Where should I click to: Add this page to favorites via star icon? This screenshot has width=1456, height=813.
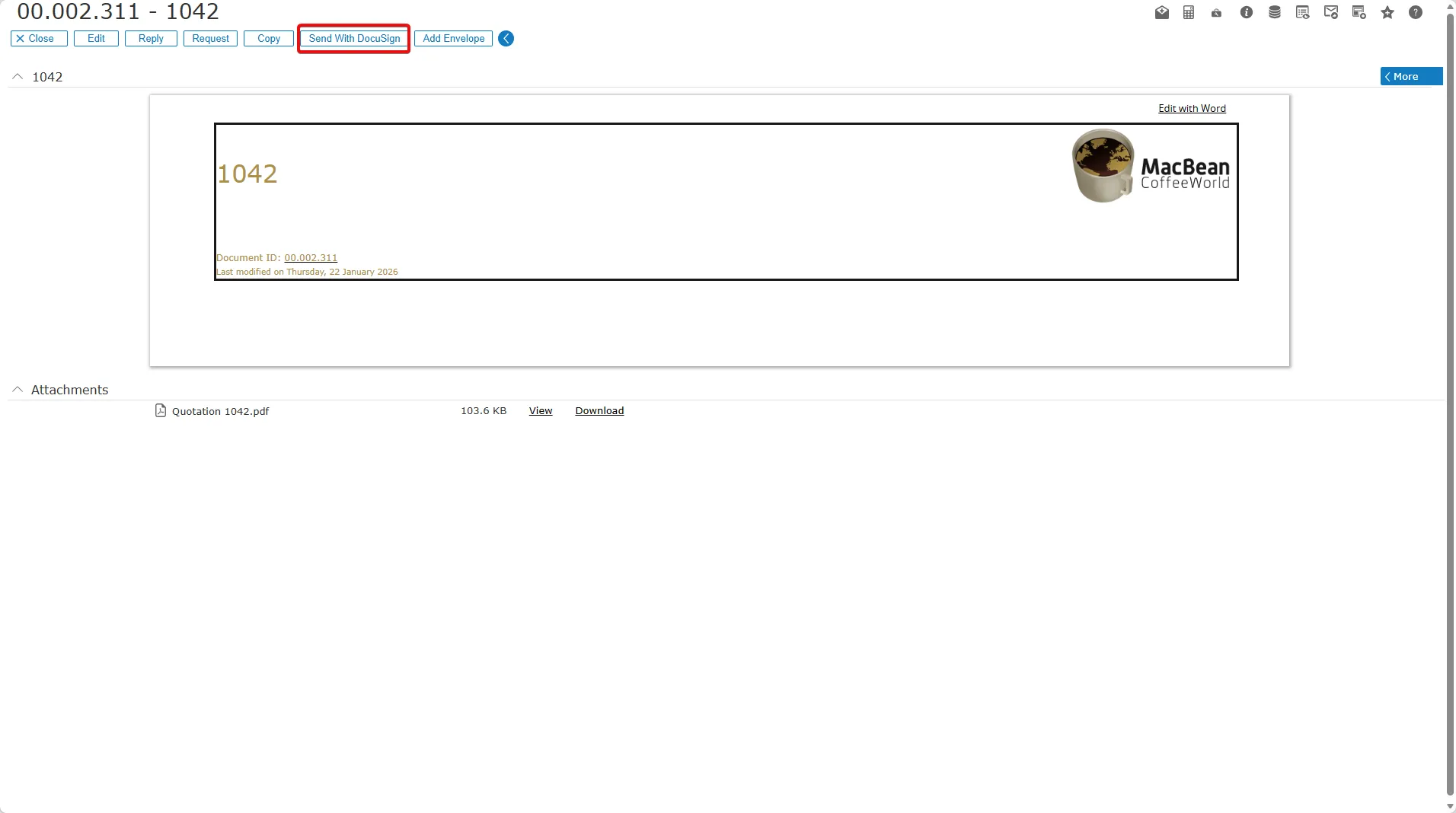[1387, 12]
